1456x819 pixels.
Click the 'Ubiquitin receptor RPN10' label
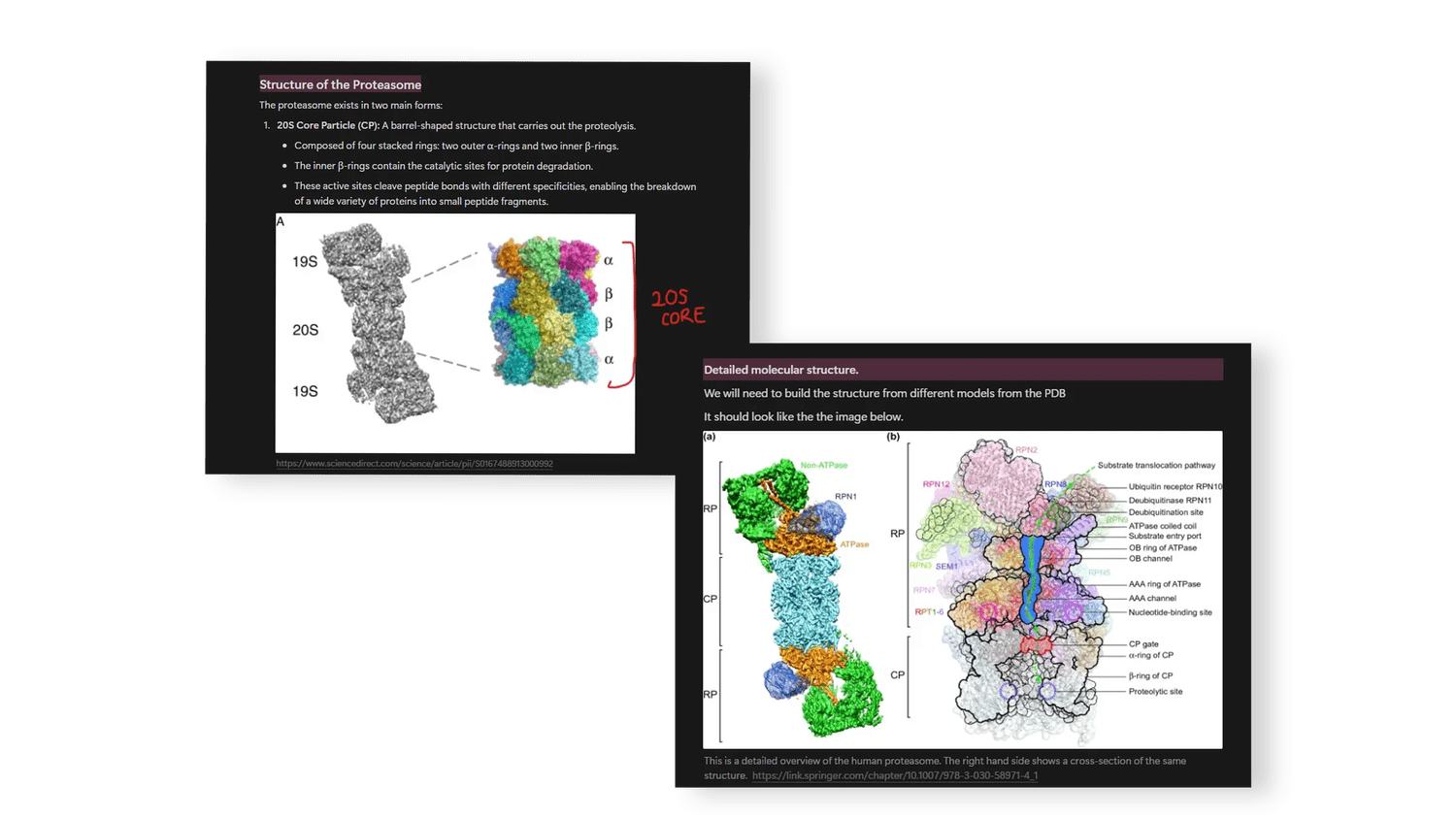[x=1175, y=486]
